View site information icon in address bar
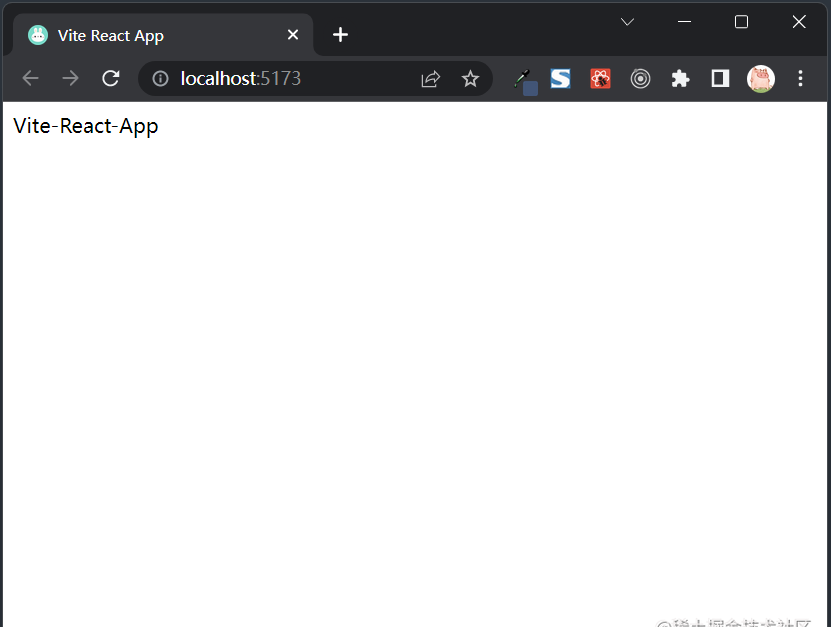This screenshot has width=831, height=627. pos(160,79)
